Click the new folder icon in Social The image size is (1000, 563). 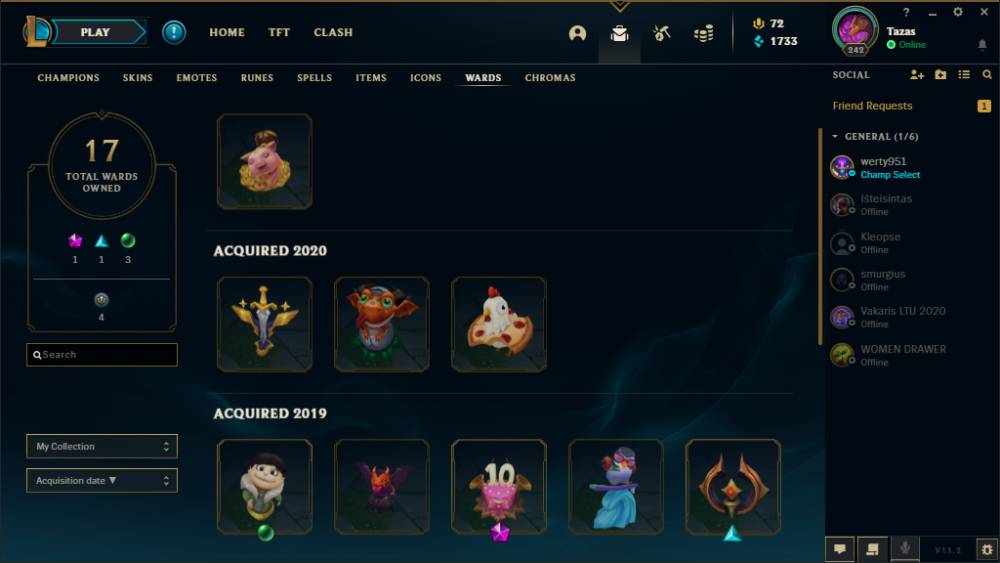pyautogui.click(x=941, y=75)
